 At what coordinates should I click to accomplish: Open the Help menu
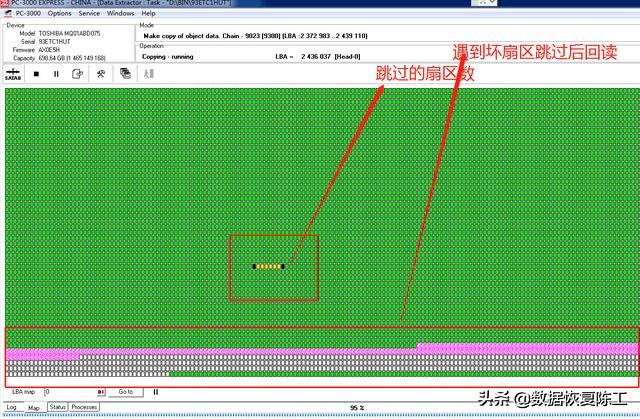pos(148,14)
